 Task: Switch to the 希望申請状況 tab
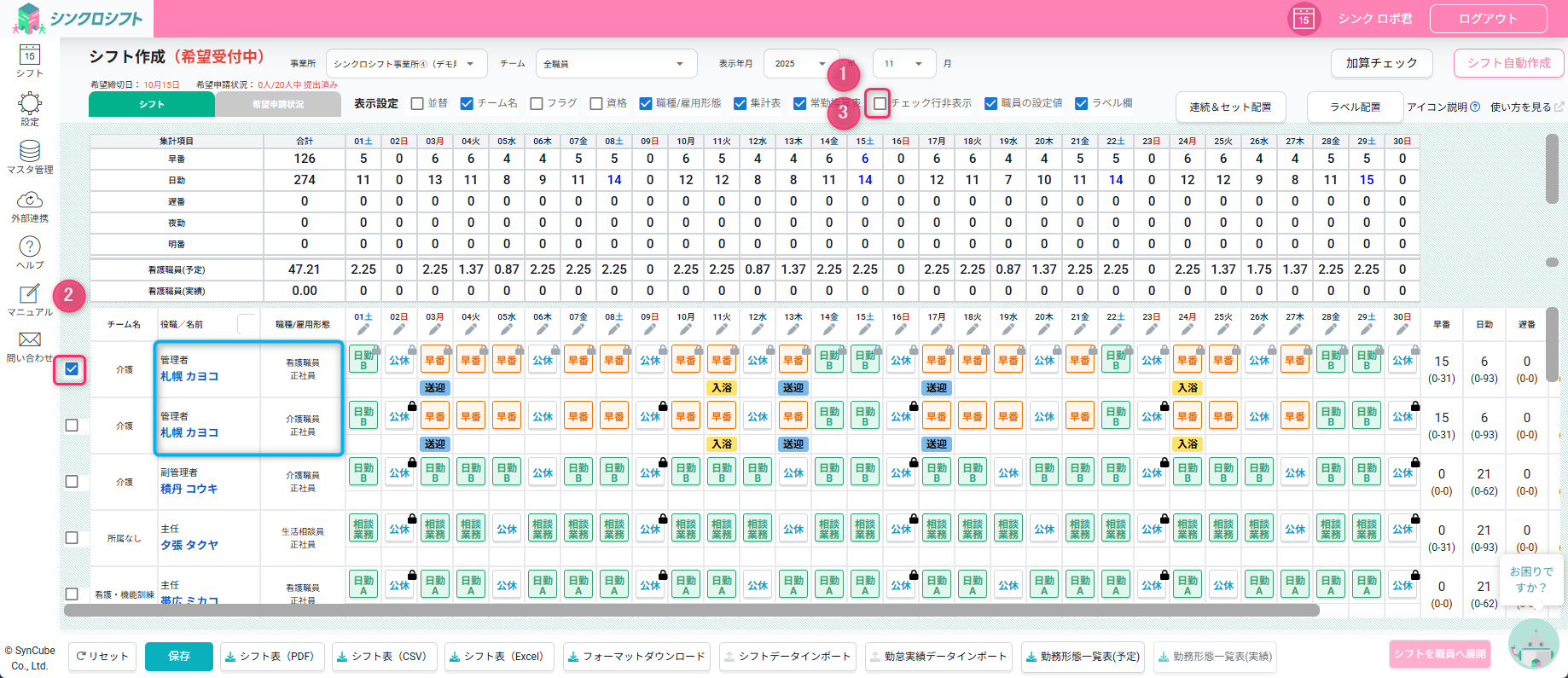point(277,104)
